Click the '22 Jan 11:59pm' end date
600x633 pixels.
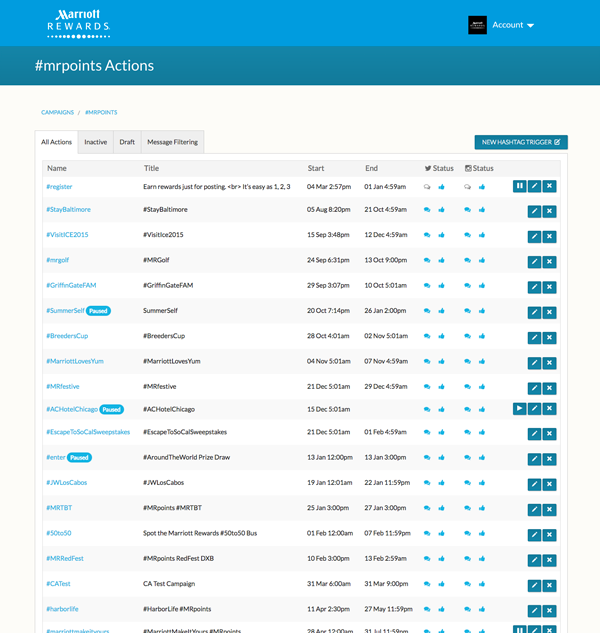tap(387, 482)
